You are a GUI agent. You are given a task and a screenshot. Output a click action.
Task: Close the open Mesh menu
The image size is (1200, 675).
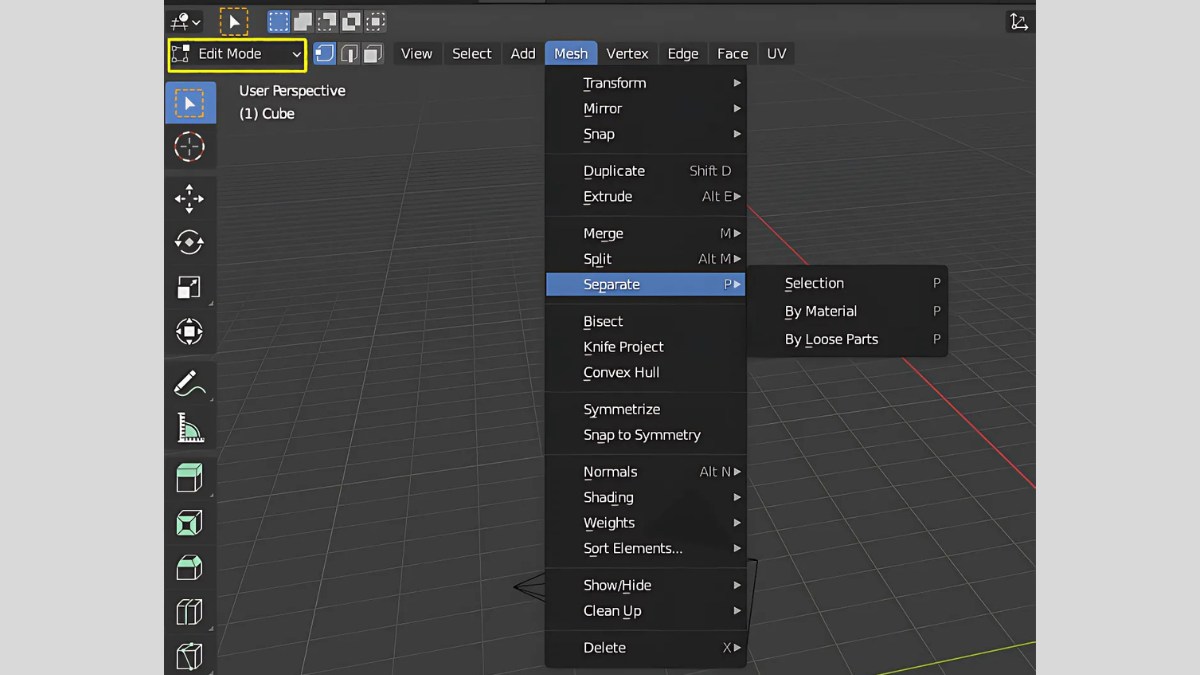[x=571, y=54]
